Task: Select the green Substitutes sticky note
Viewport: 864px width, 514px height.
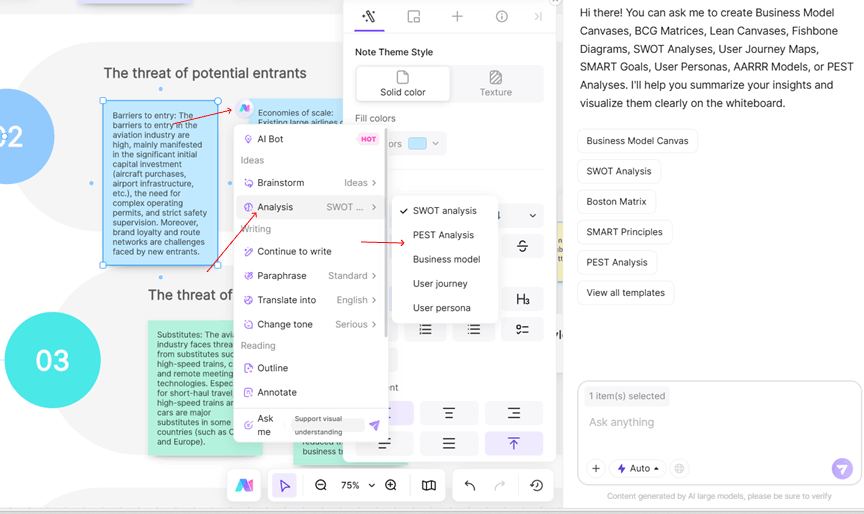Action: click(x=191, y=388)
